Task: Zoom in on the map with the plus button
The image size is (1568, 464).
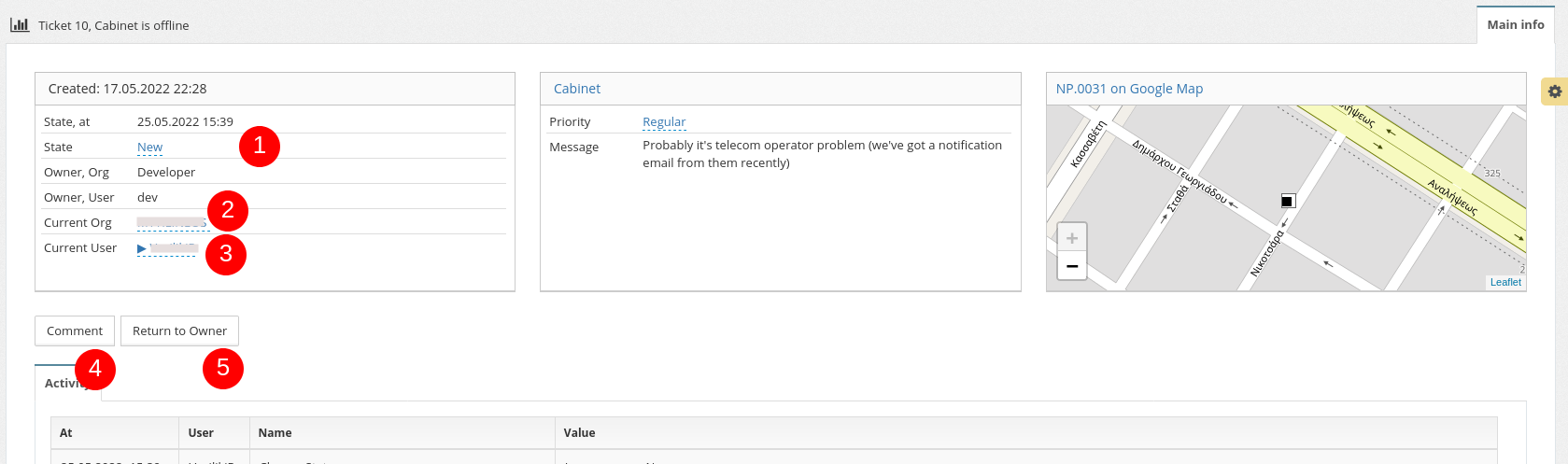Action: tap(1072, 238)
